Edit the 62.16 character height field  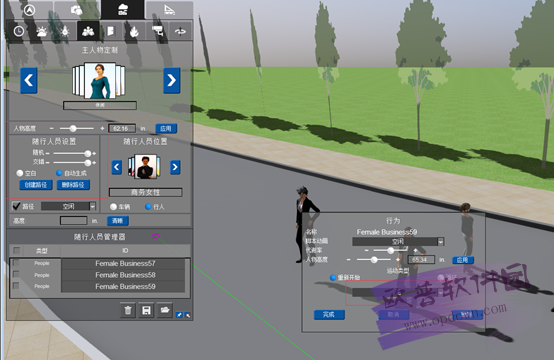(x=122, y=128)
